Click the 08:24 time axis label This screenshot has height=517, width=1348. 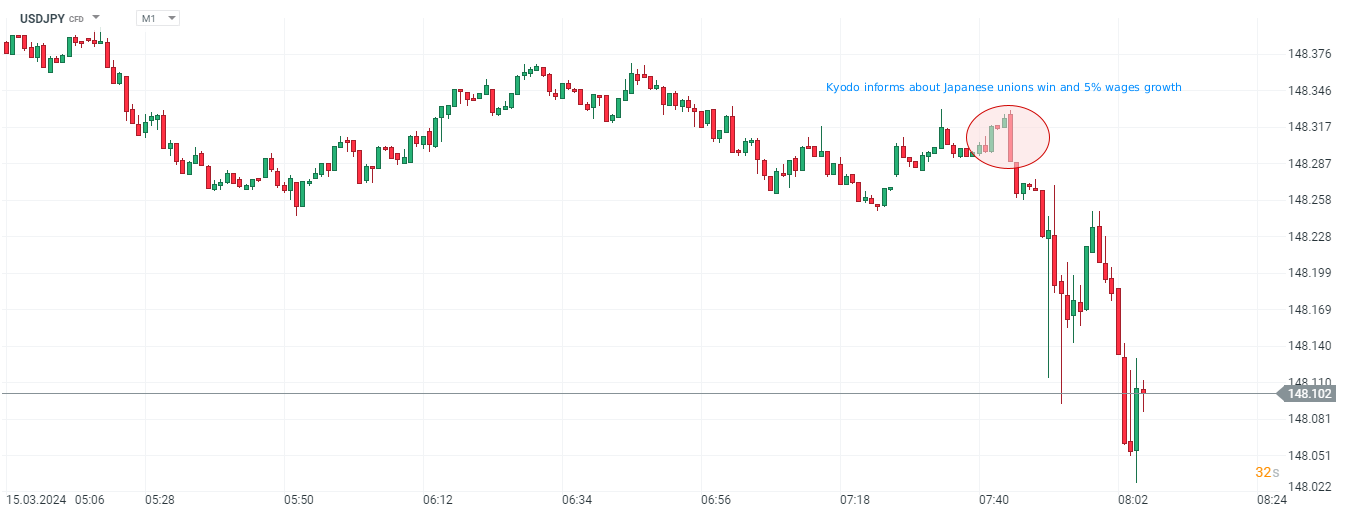click(x=1272, y=499)
